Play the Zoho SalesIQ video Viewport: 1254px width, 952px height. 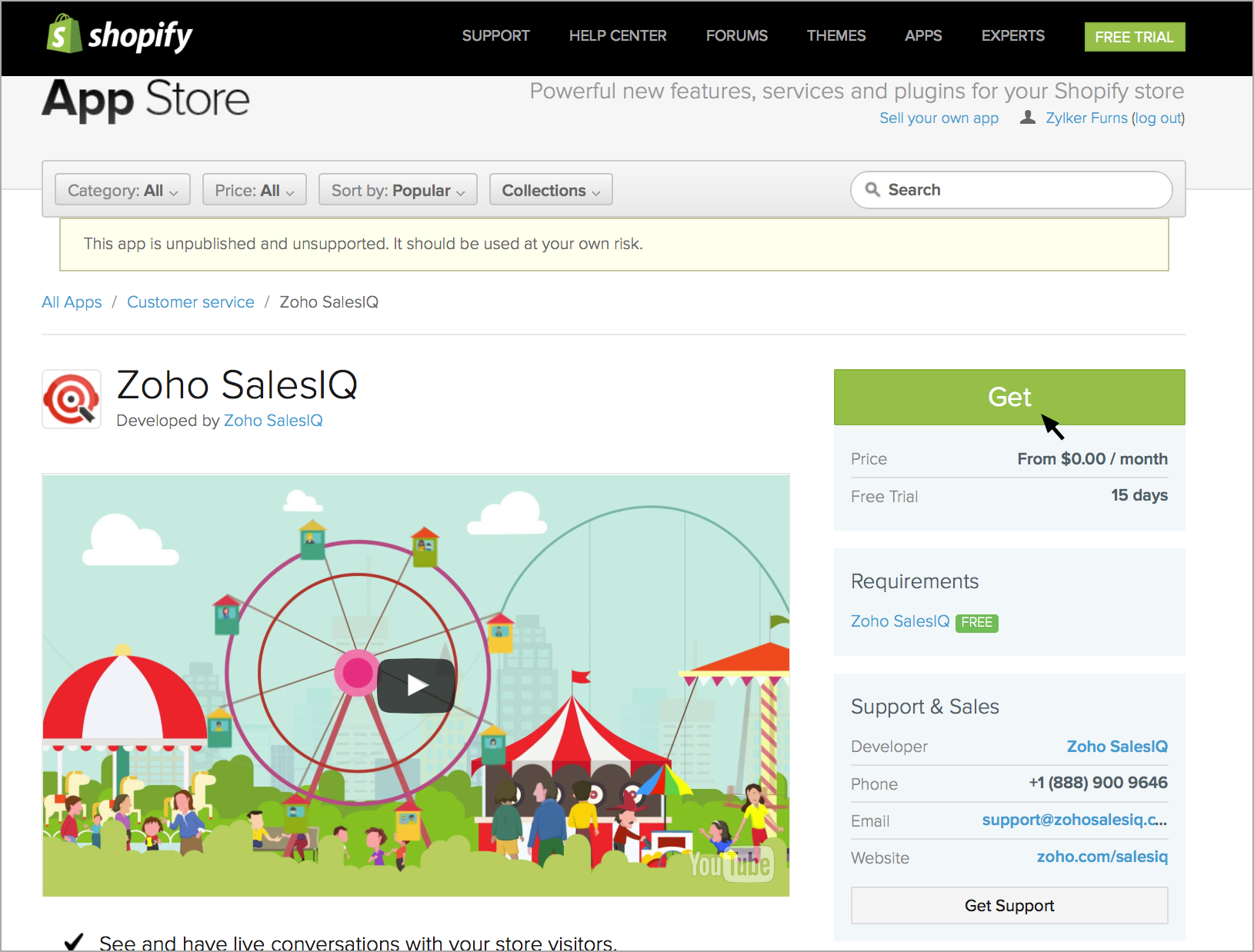click(416, 685)
